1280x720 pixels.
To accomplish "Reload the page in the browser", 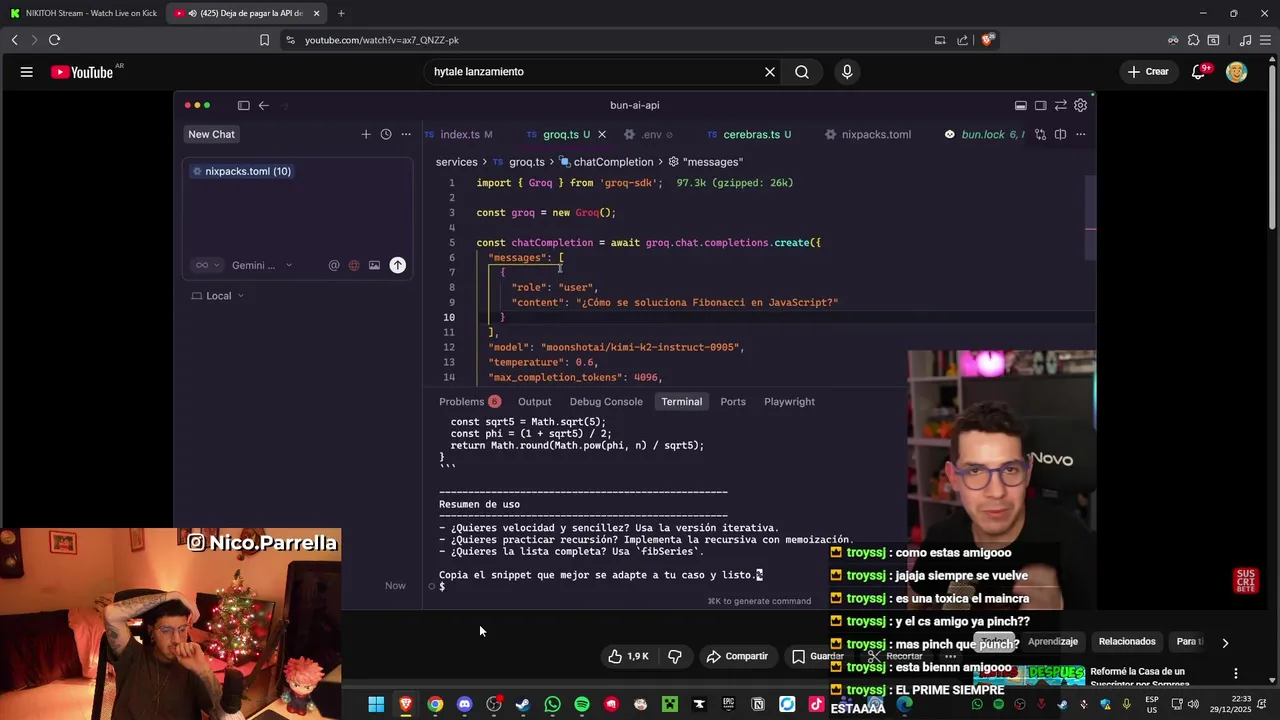I will click(54, 40).
